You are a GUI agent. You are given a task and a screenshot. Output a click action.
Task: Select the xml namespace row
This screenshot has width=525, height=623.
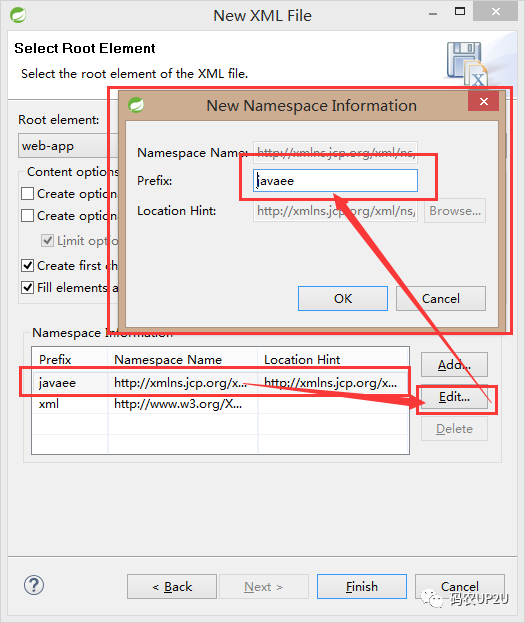[x=220, y=404]
